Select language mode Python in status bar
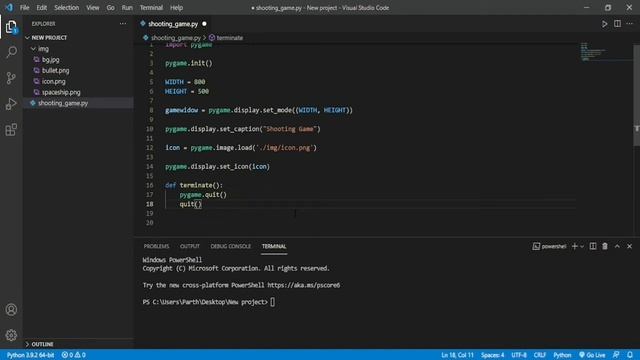This screenshot has width=640, height=360. pos(562,355)
